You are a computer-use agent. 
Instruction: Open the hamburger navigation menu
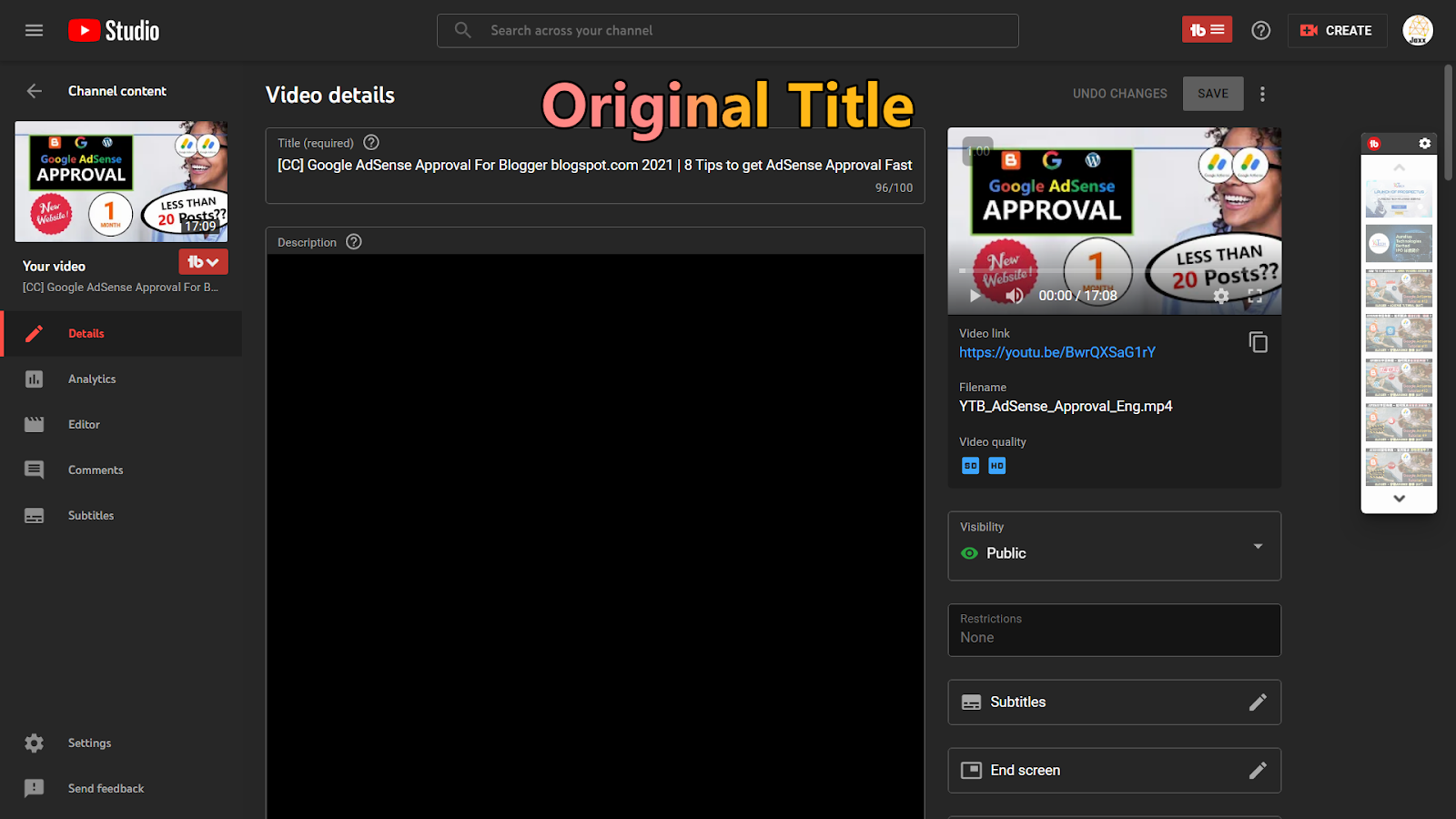pyautogui.click(x=34, y=30)
